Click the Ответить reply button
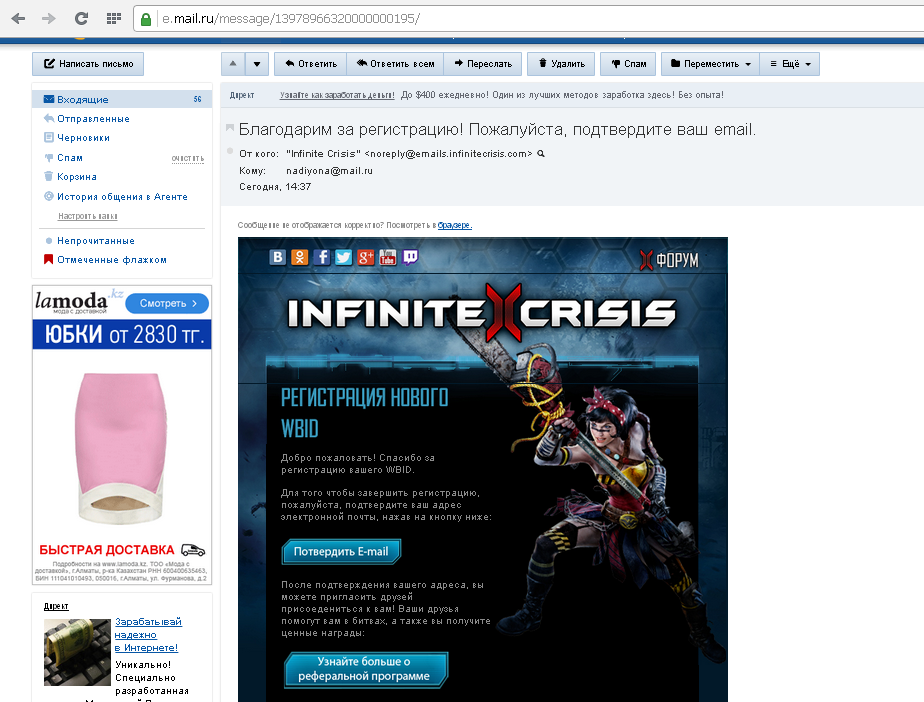 [x=311, y=64]
